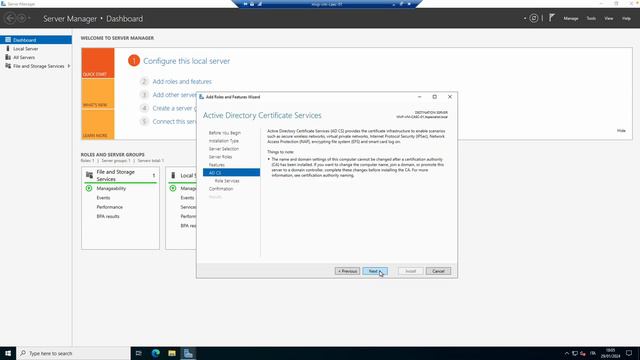Open Performance in File and Storage Services tile
The width and height of the screenshot is (640, 360).
pyautogui.click(x=109, y=207)
